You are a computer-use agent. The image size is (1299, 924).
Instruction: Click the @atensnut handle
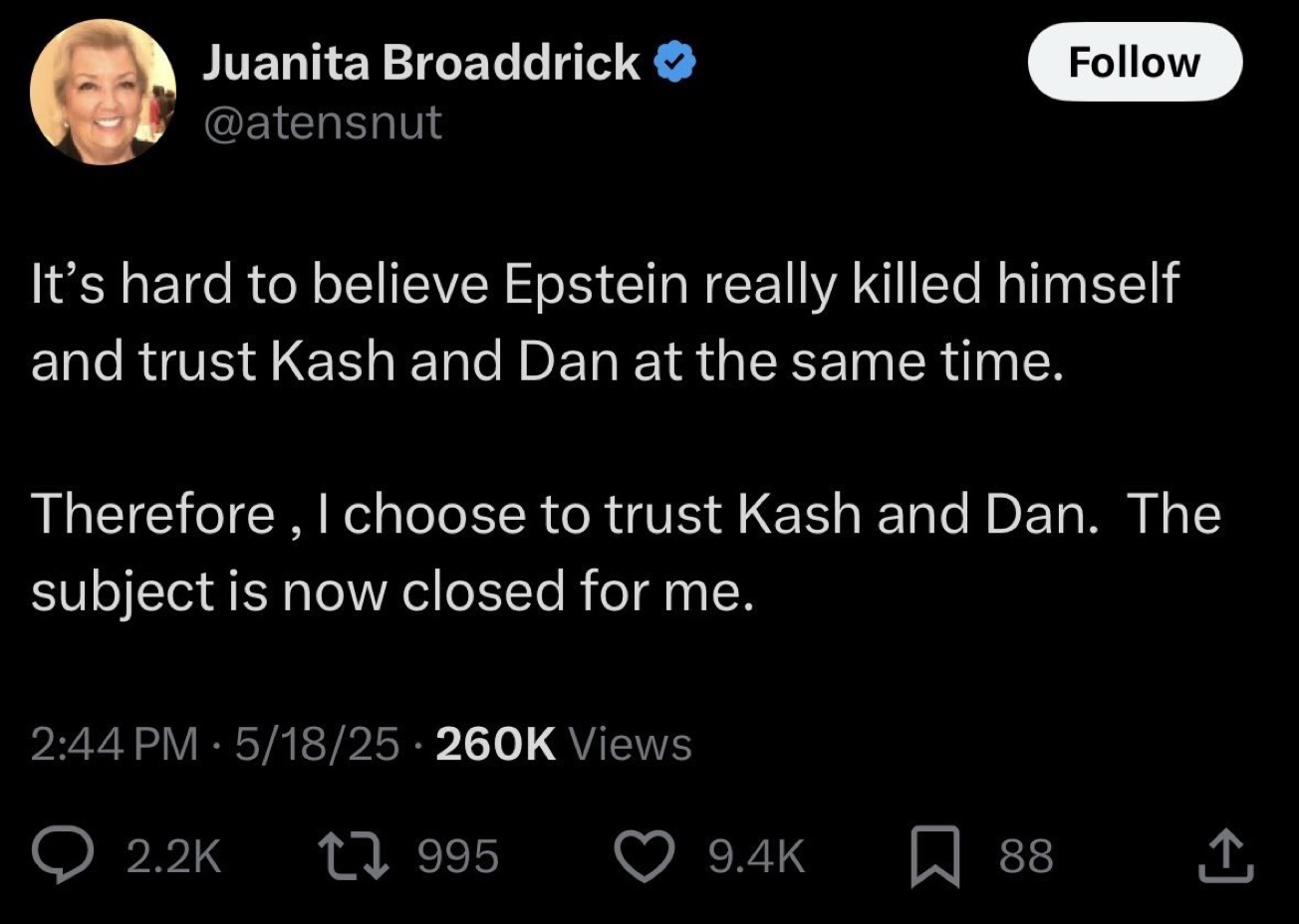322,122
